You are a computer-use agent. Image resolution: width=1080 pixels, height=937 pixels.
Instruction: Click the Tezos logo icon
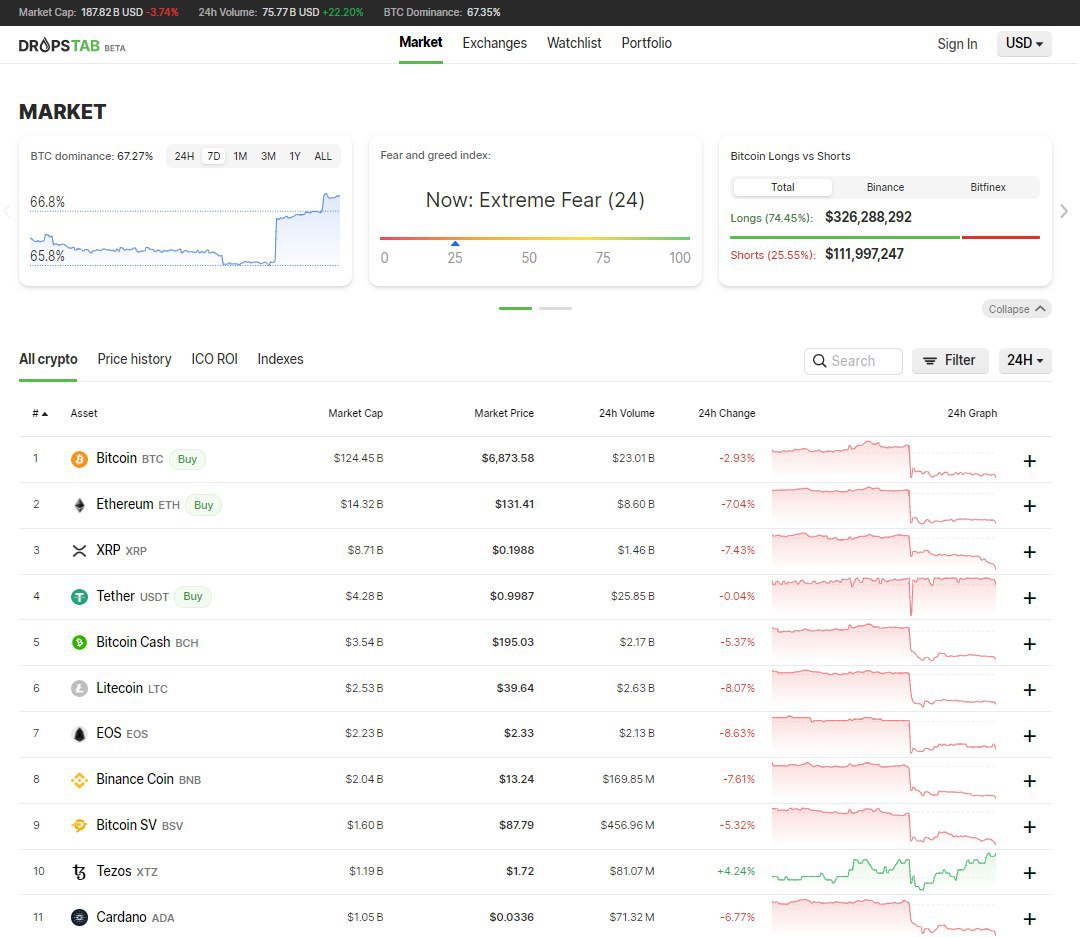79,872
